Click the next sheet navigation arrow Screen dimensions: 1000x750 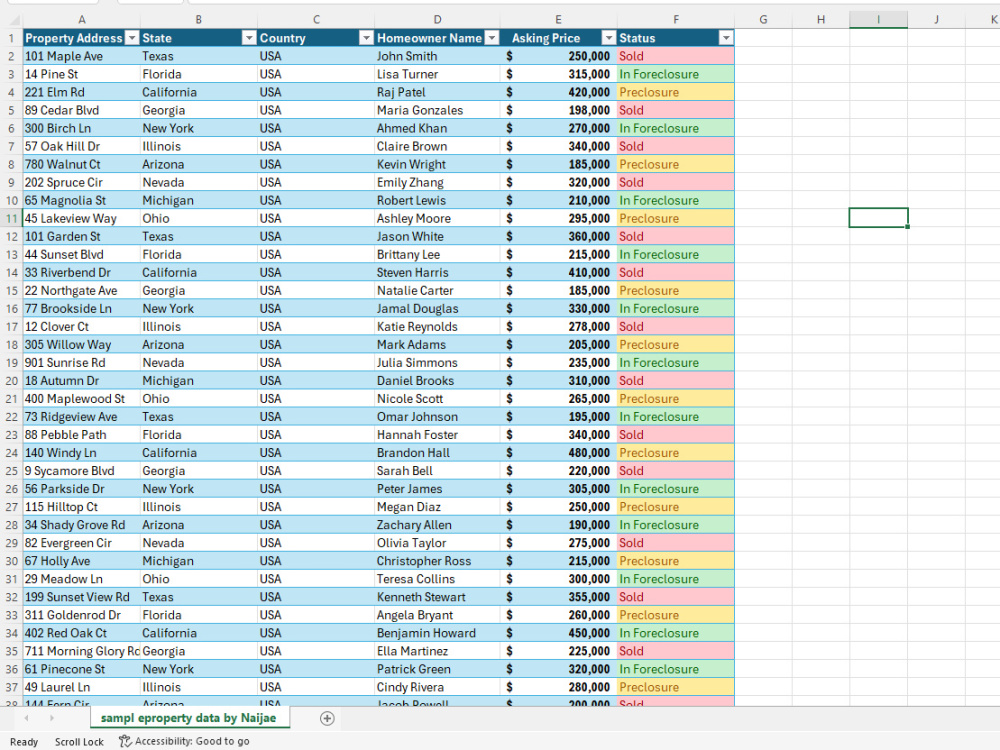(52, 719)
